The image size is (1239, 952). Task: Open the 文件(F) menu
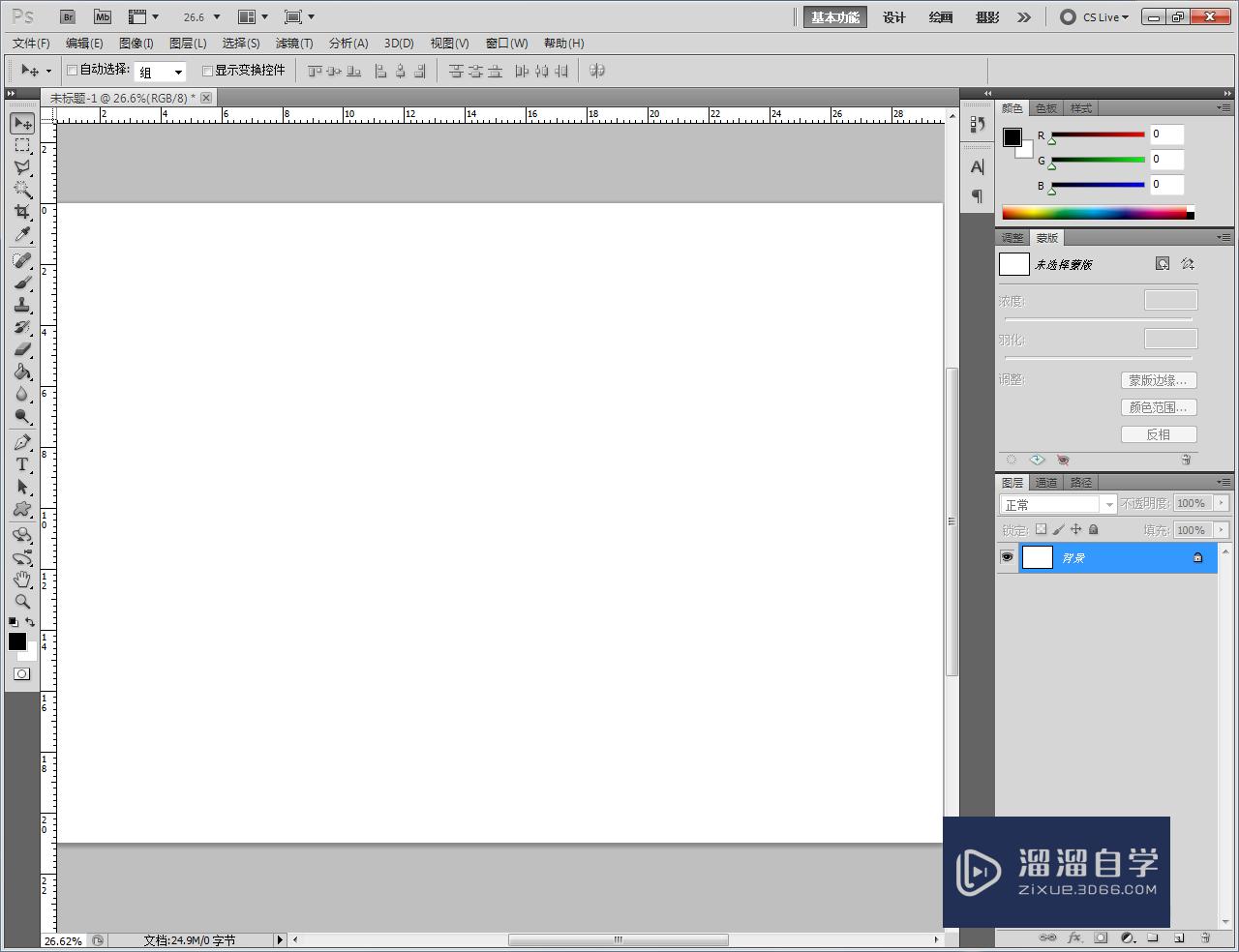[x=31, y=44]
